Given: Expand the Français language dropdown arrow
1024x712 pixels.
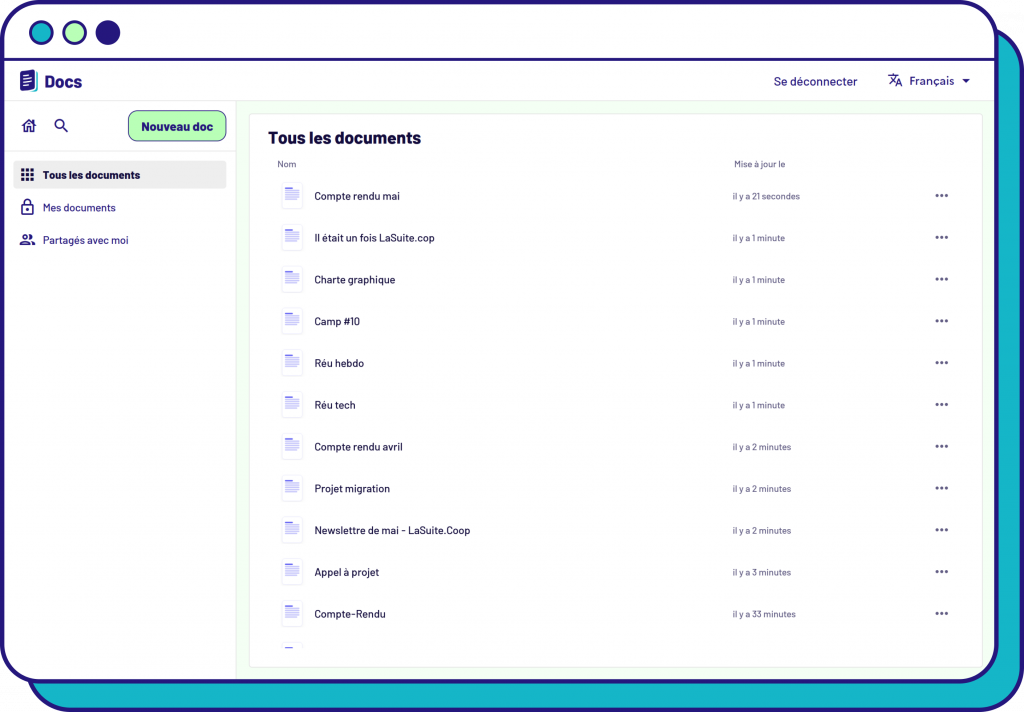Looking at the screenshot, I should click(966, 81).
